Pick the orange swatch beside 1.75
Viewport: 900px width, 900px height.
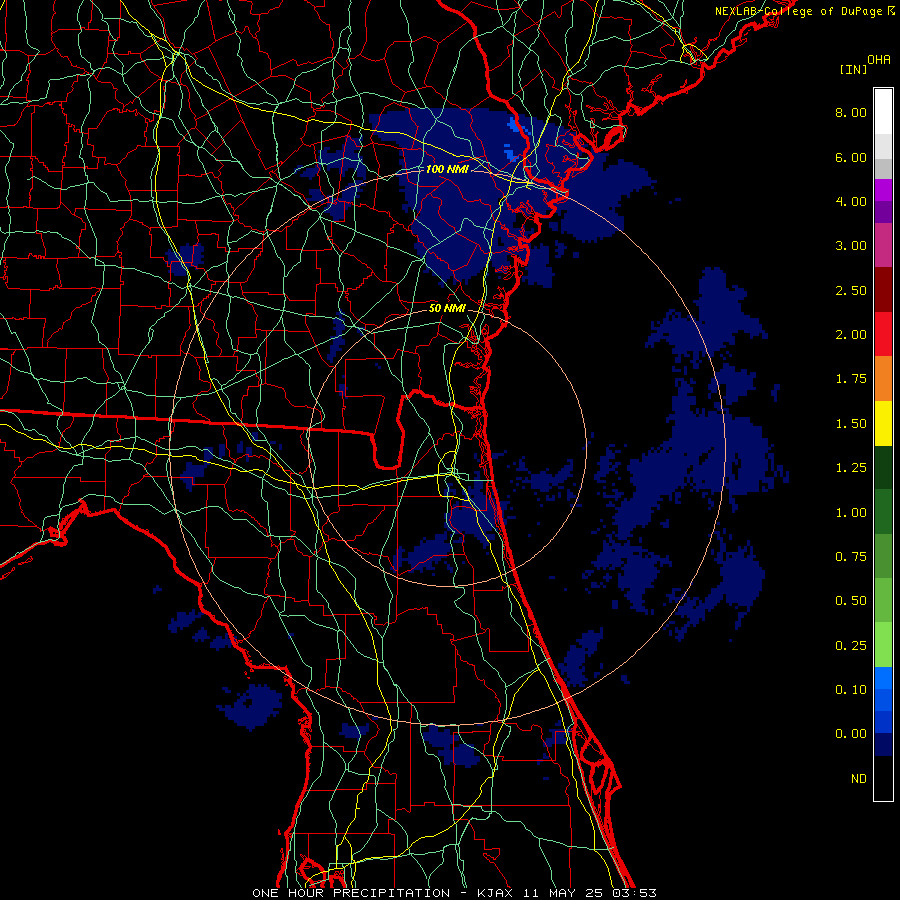(x=883, y=378)
